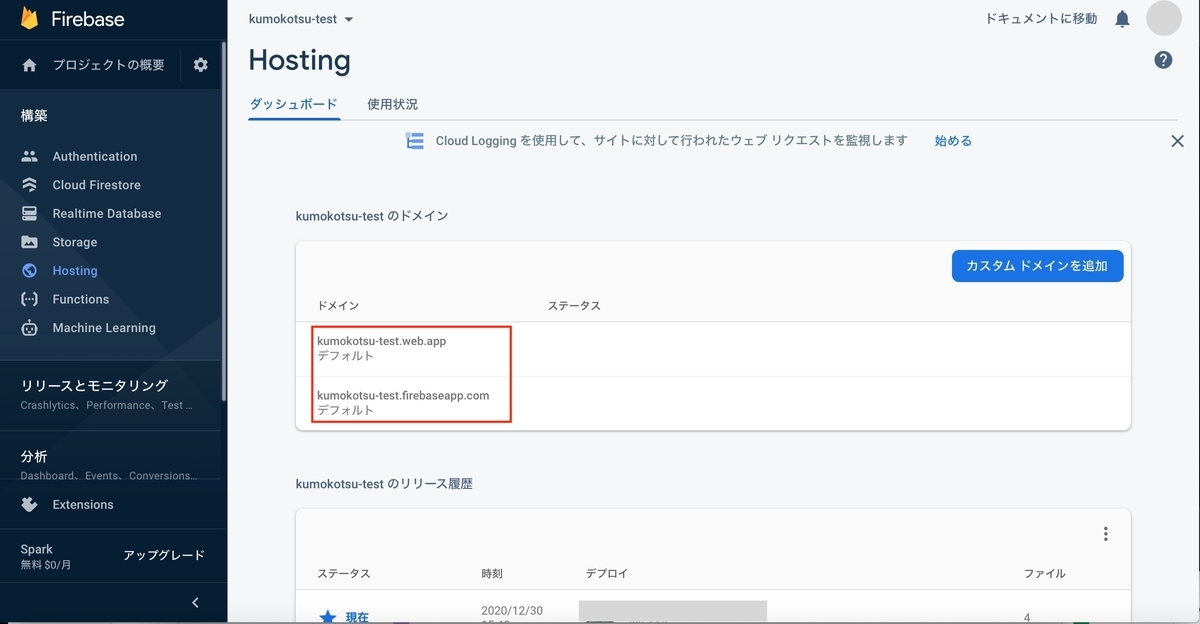Click the sidebar vertical scrollbar
The height and width of the screenshot is (624, 1200).
coord(224,220)
